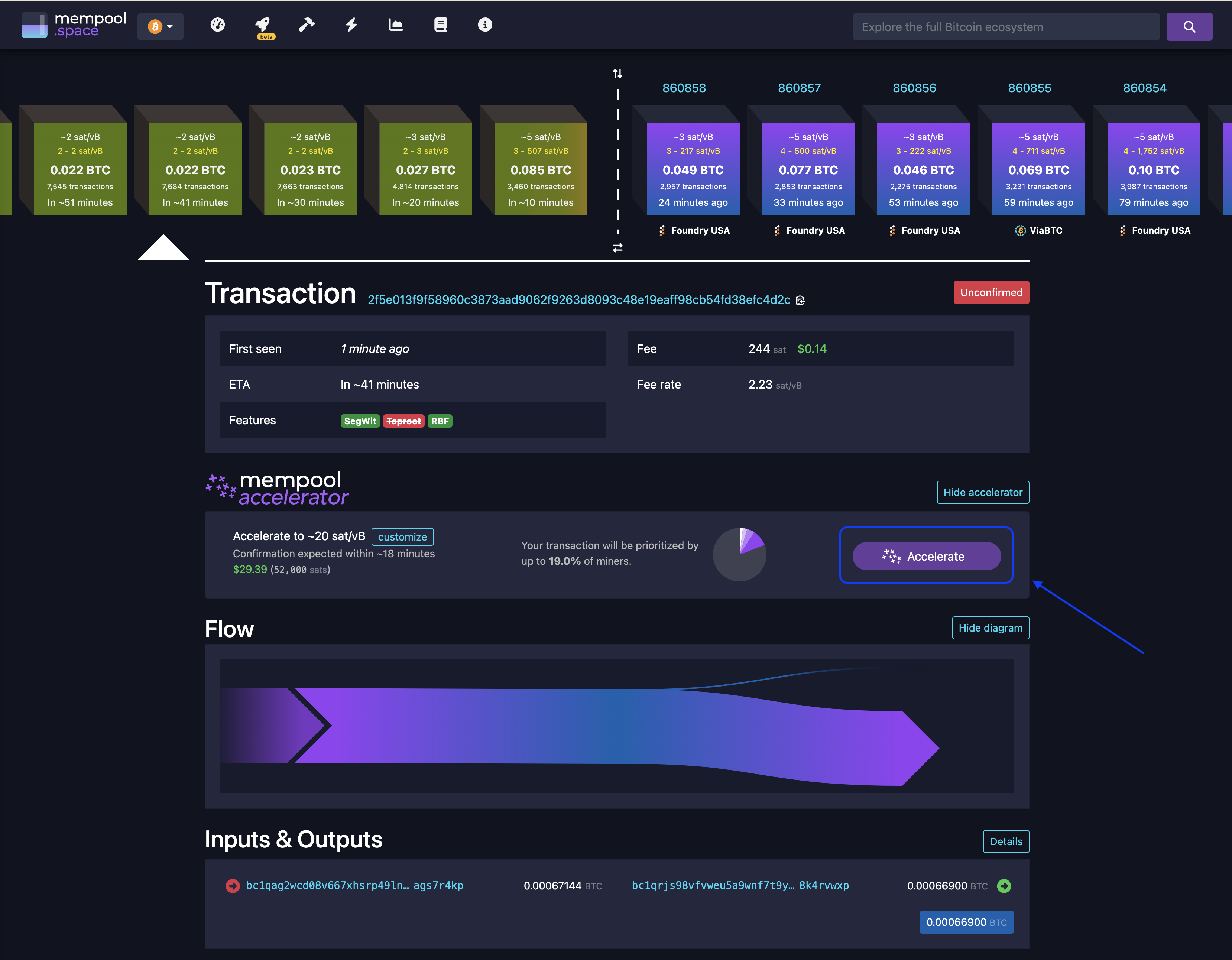Open the About page via the info icon

coord(484,25)
